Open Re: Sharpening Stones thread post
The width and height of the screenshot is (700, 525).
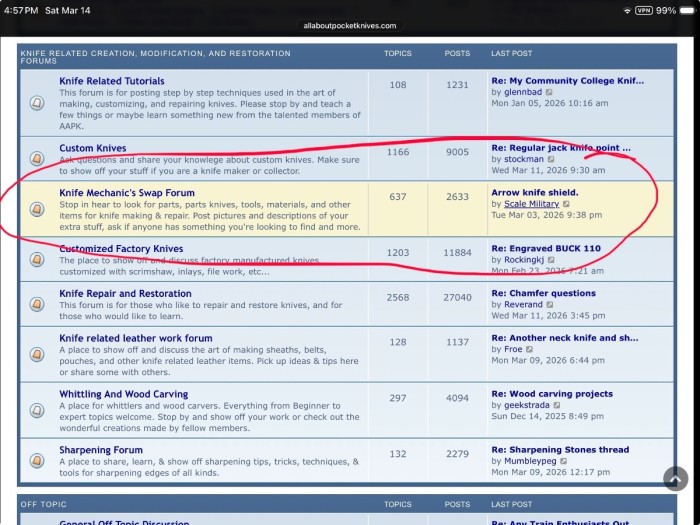pos(560,450)
